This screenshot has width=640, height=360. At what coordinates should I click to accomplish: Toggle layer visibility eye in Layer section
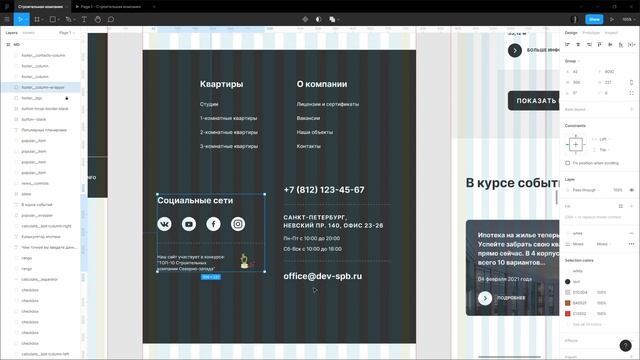pos(631,190)
